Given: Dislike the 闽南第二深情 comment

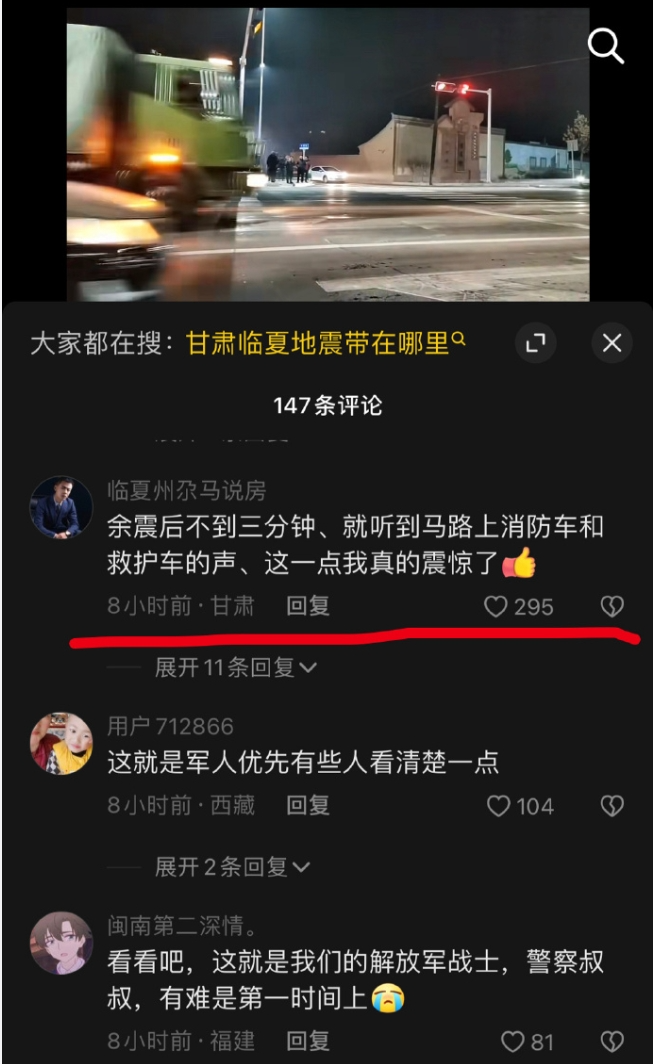Looking at the screenshot, I should 612,1042.
